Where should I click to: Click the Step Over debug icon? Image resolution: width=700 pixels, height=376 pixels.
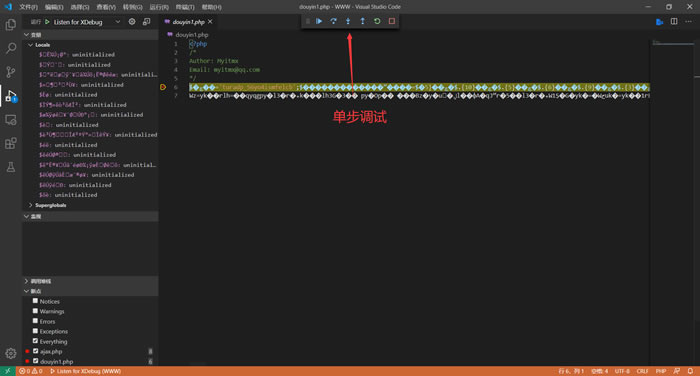333,21
